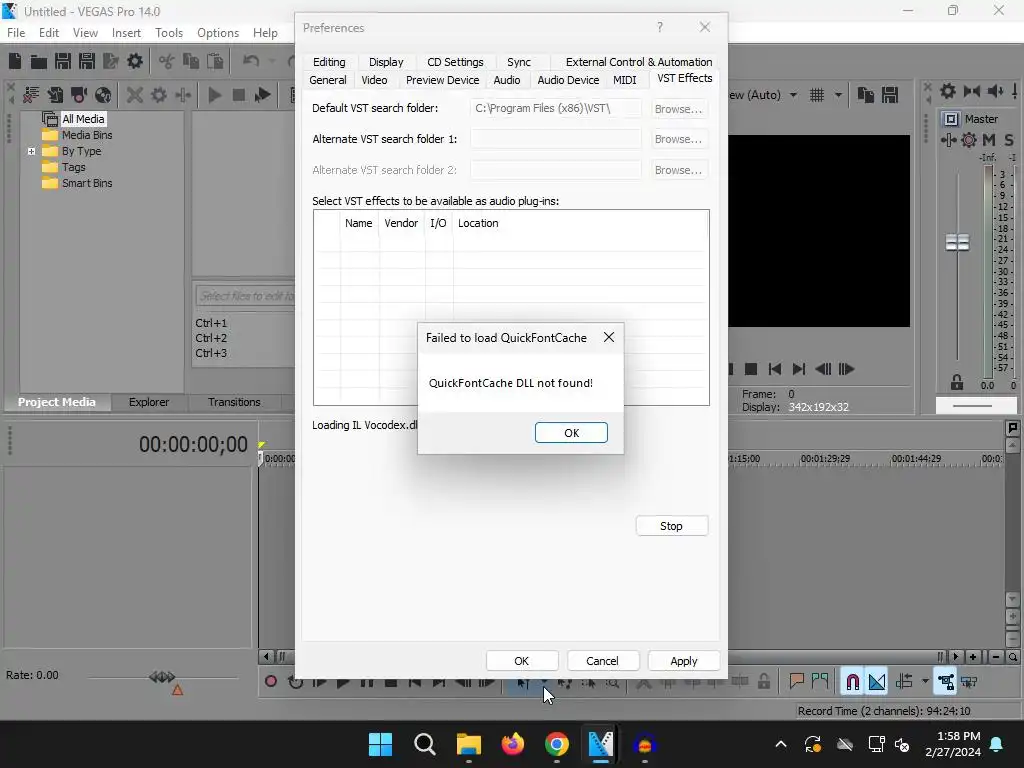Toggle Auto Preview in Project Media toolbar
This screenshot has height=768, width=1024.
[x=263, y=95]
